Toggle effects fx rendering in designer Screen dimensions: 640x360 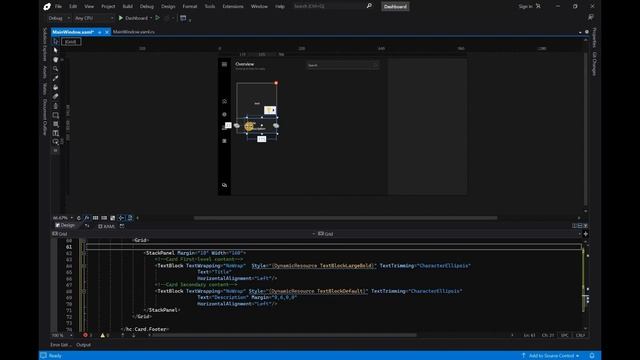(x=87, y=218)
